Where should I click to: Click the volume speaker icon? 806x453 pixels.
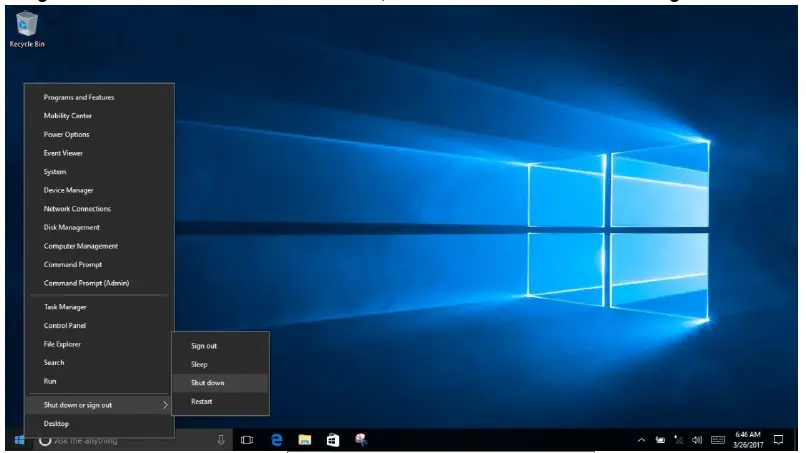coord(697,440)
